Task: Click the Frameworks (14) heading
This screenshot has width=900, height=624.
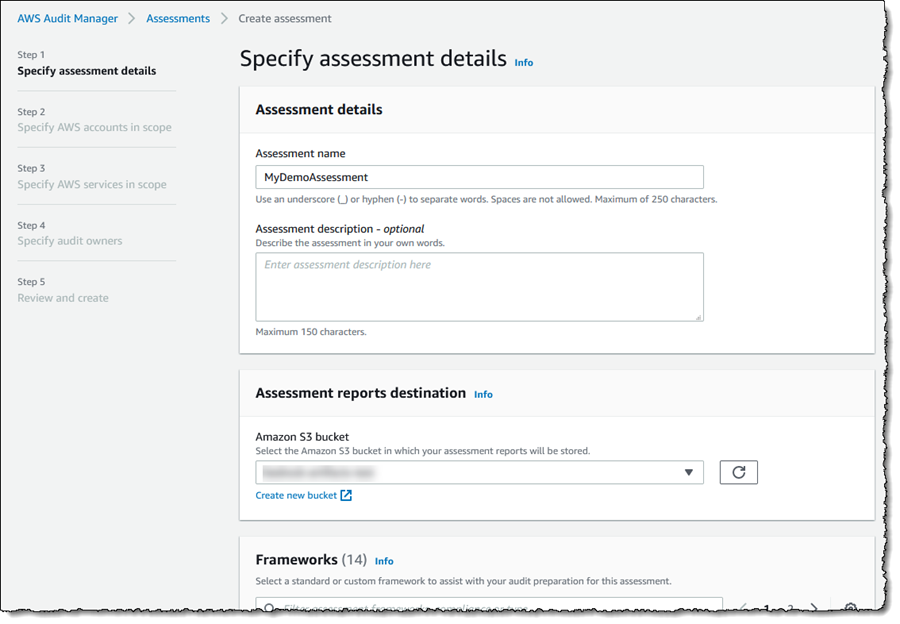Action: coord(311,560)
